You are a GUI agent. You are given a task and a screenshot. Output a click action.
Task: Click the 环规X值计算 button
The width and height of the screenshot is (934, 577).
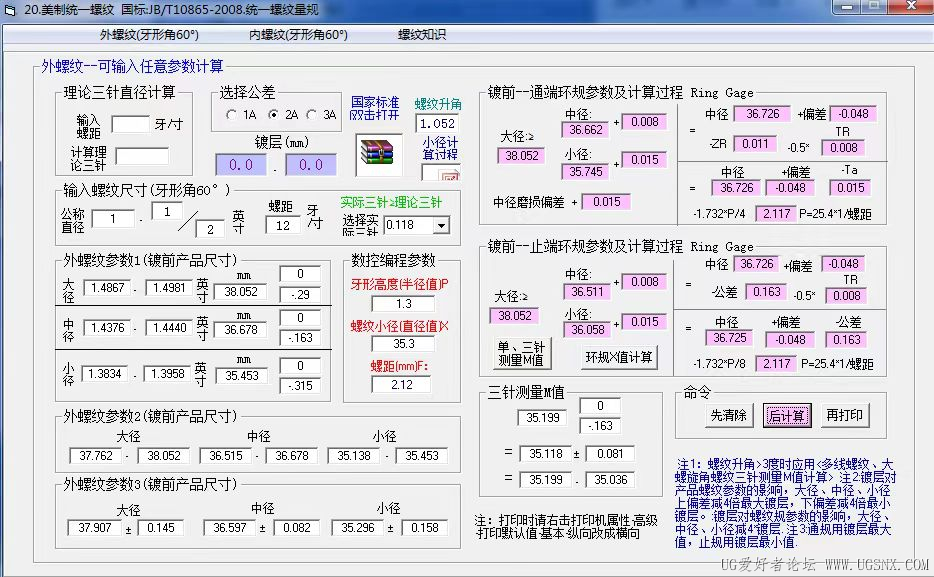(619, 357)
